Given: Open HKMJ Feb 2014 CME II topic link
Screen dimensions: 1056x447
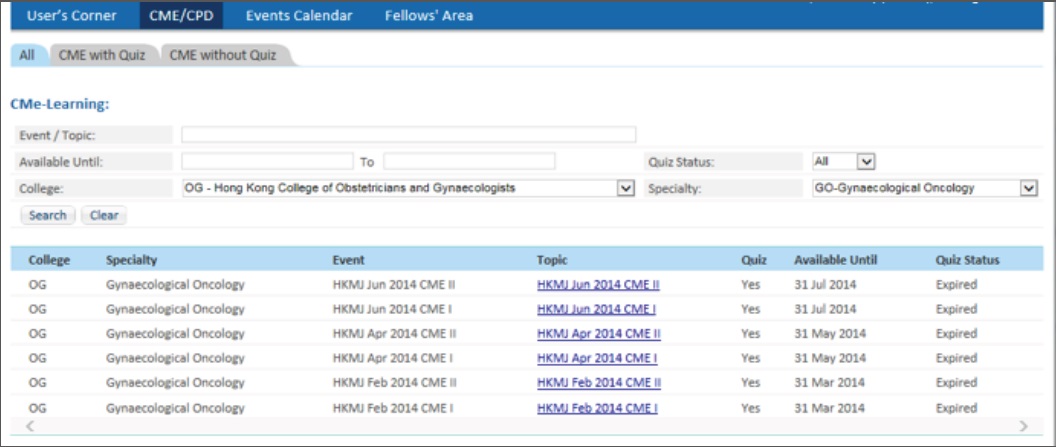Looking at the screenshot, I should click(x=599, y=383).
